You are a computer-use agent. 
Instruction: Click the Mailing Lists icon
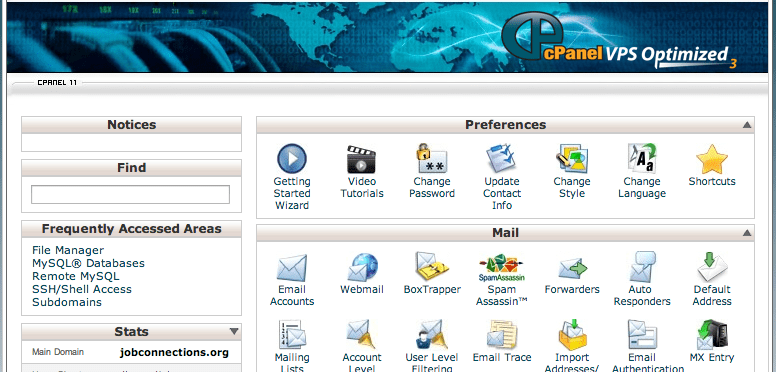pos(291,335)
